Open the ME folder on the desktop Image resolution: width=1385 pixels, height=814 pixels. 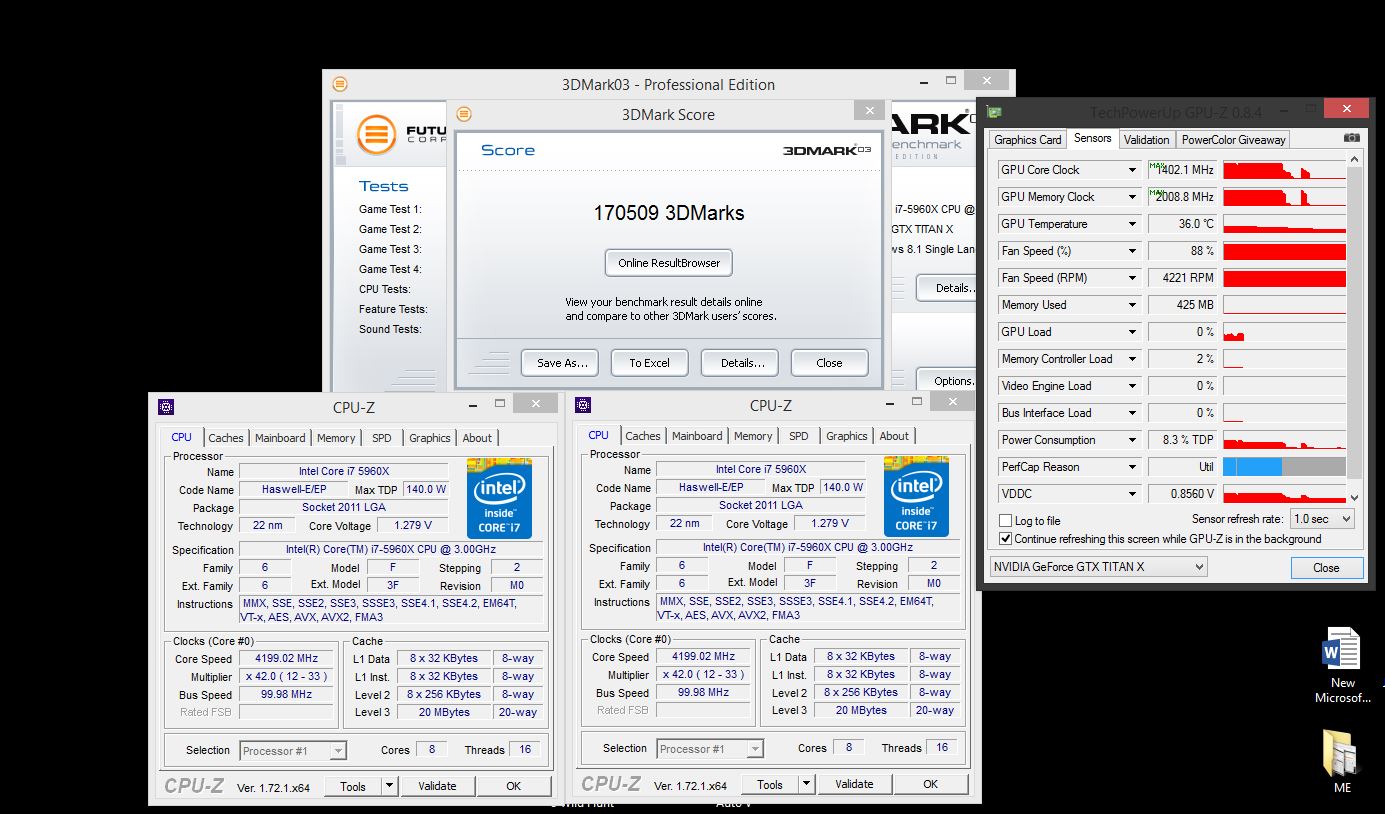1342,762
